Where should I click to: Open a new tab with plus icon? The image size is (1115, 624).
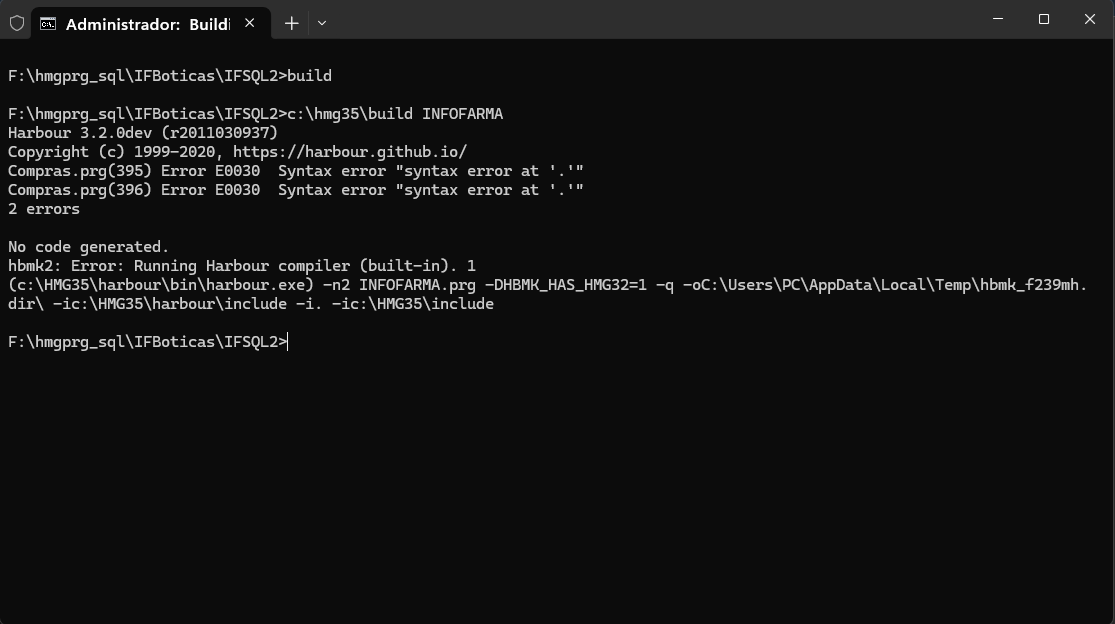coord(292,23)
